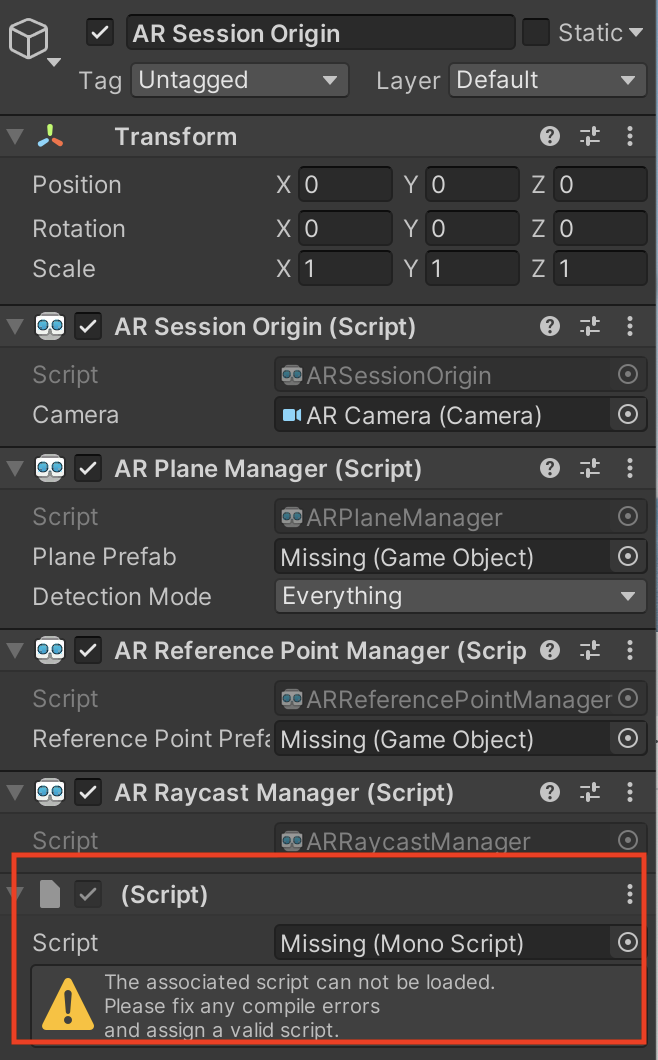Open the context menu on AR Plane Manager

click(629, 468)
